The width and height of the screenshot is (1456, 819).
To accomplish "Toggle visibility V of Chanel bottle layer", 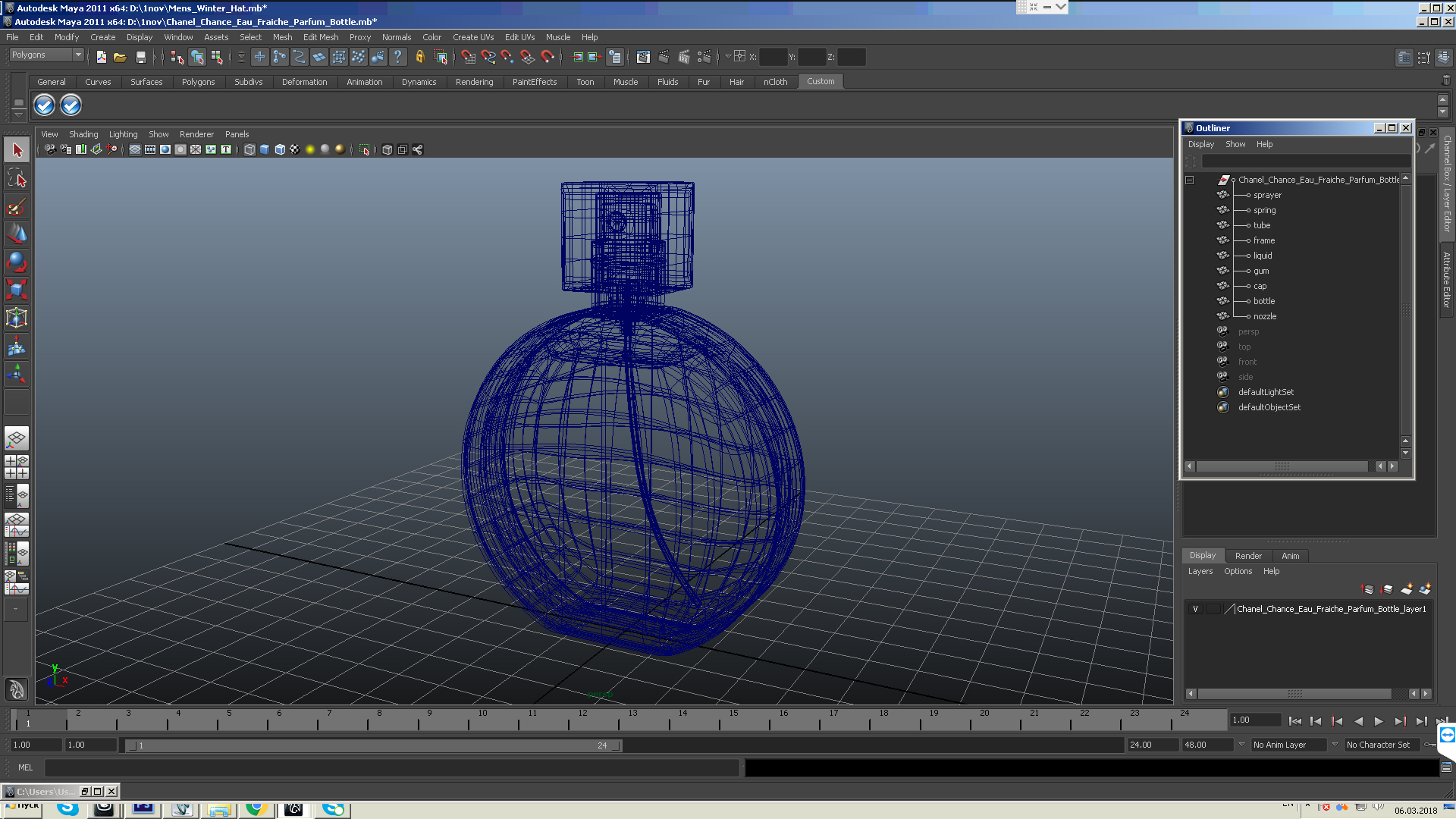I will (1195, 609).
